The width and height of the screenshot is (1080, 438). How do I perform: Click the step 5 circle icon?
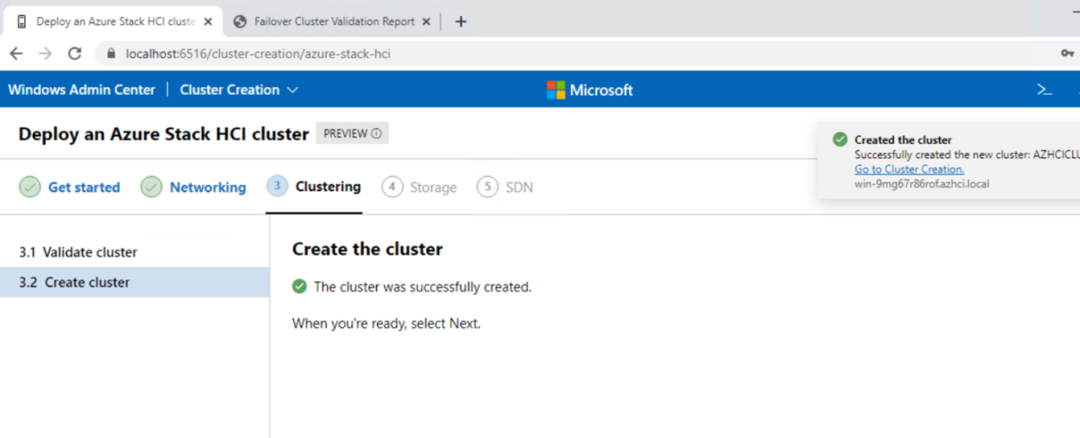coord(487,187)
